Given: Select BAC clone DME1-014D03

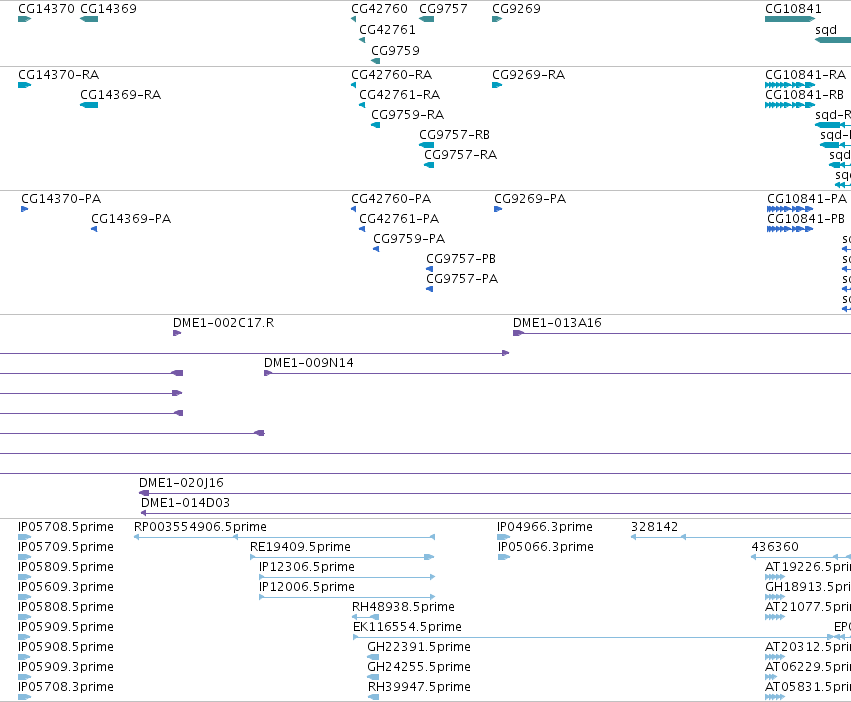Looking at the screenshot, I should pos(185,503).
